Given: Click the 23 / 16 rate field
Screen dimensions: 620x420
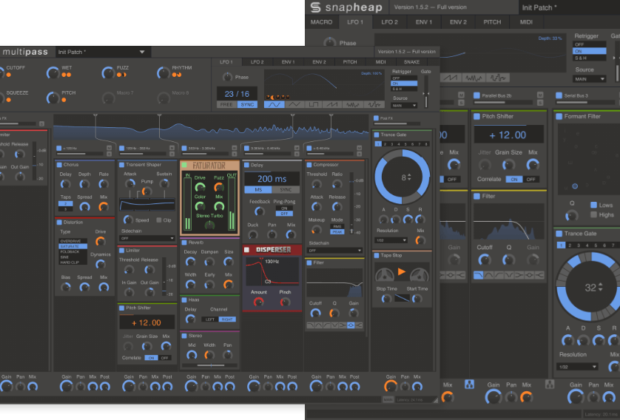Looking at the screenshot, I should (x=237, y=94).
